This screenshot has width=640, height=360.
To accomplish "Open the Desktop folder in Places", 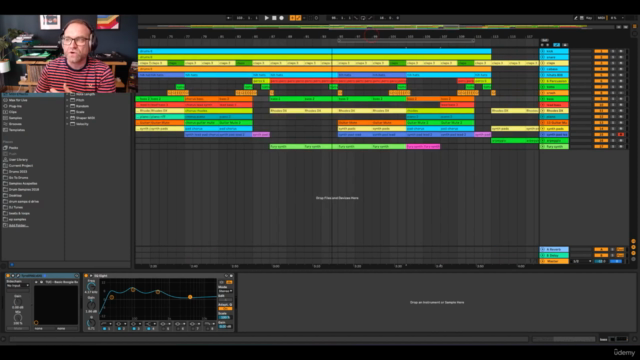I will (x=15, y=196).
